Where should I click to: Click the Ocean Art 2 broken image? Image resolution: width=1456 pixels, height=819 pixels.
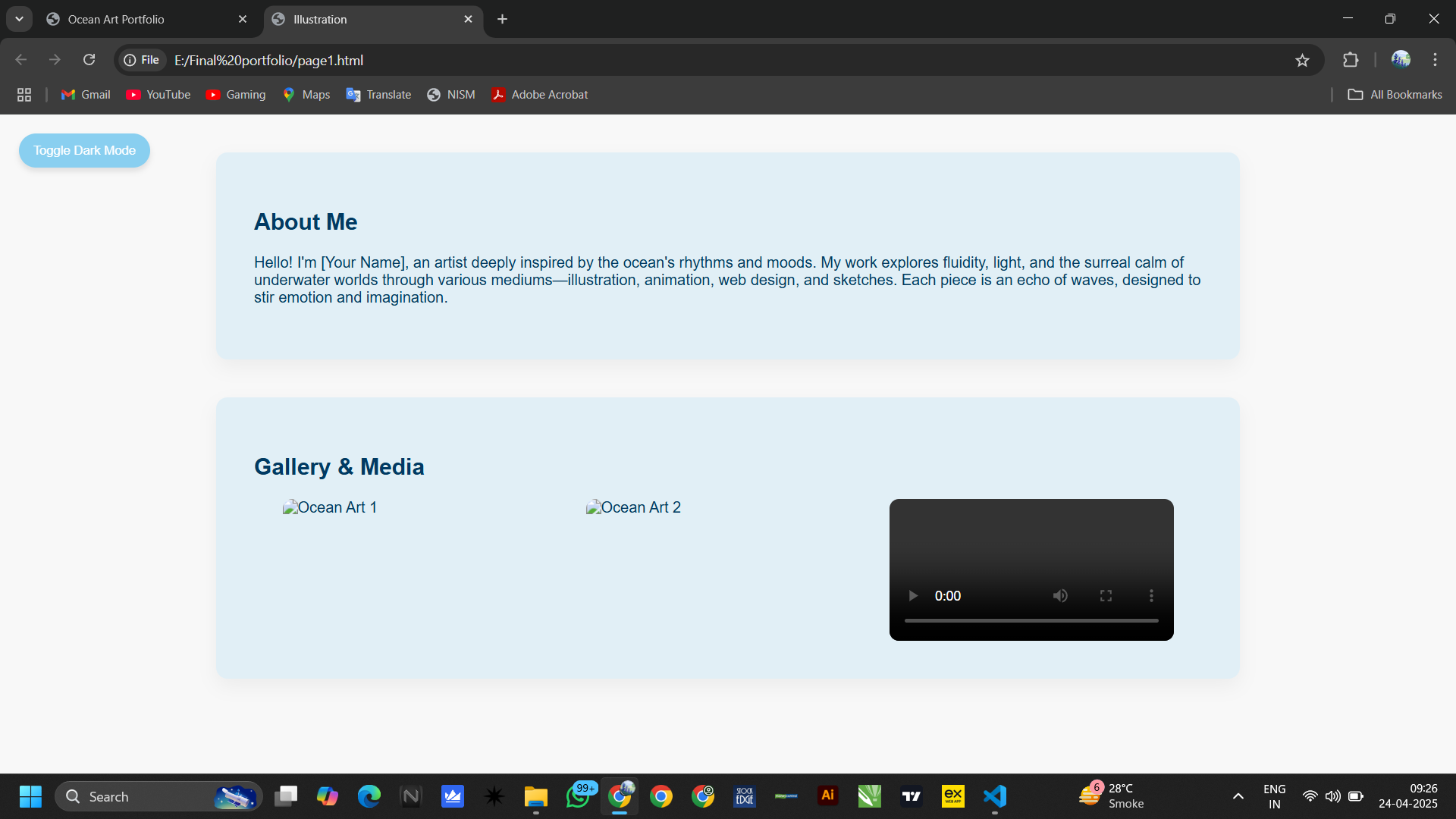[x=633, y=507]
